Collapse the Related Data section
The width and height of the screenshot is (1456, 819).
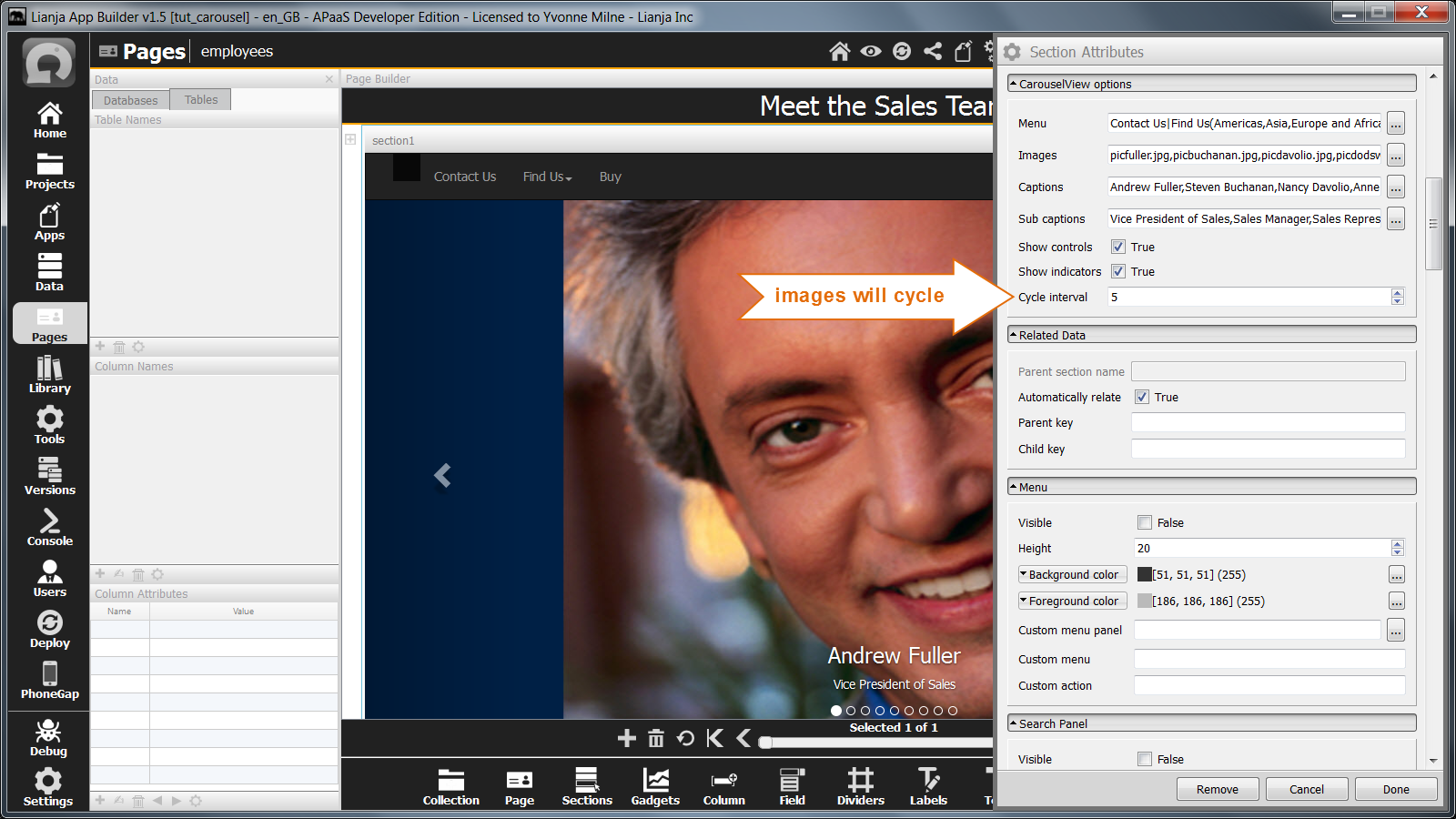[x=1014, y=335]
